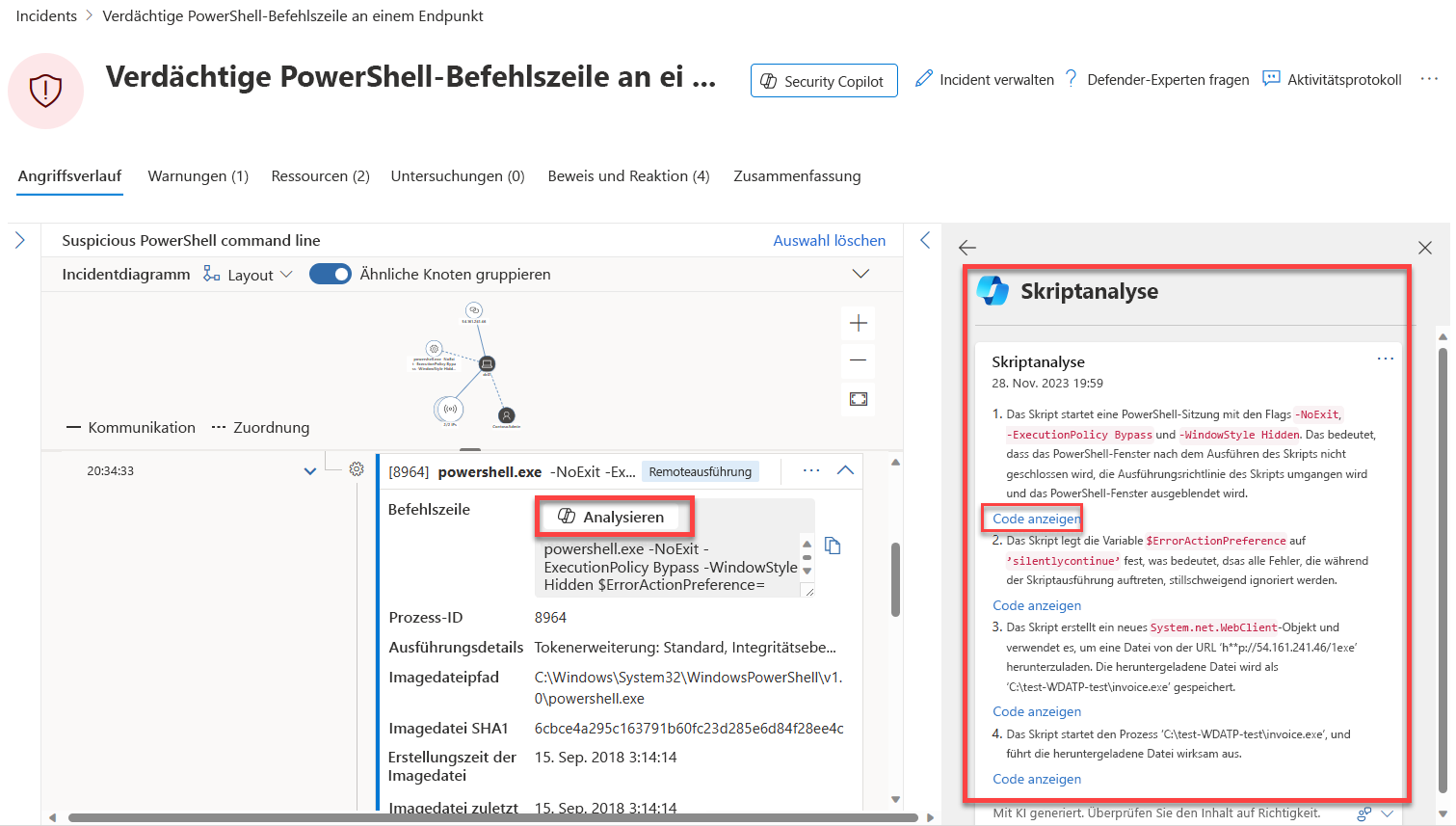Expand the 20:34:33 timeline entry chevron
Screen dimensions: 1456x826
point(310,471)
